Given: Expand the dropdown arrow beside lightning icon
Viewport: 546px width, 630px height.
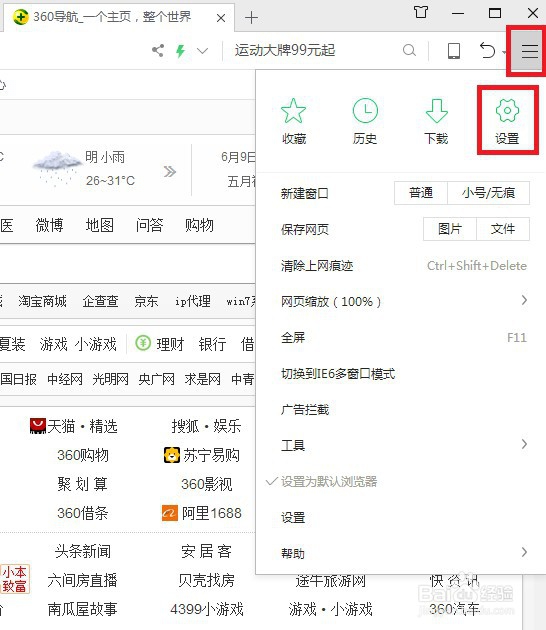Looking at the screenshot, I should coord(202,51).
